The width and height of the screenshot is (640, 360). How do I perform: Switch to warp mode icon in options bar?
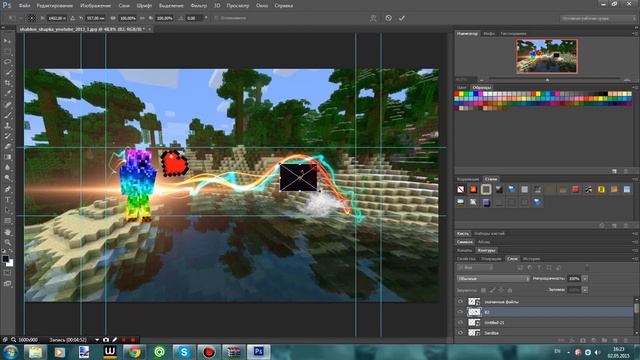point(373,18)
